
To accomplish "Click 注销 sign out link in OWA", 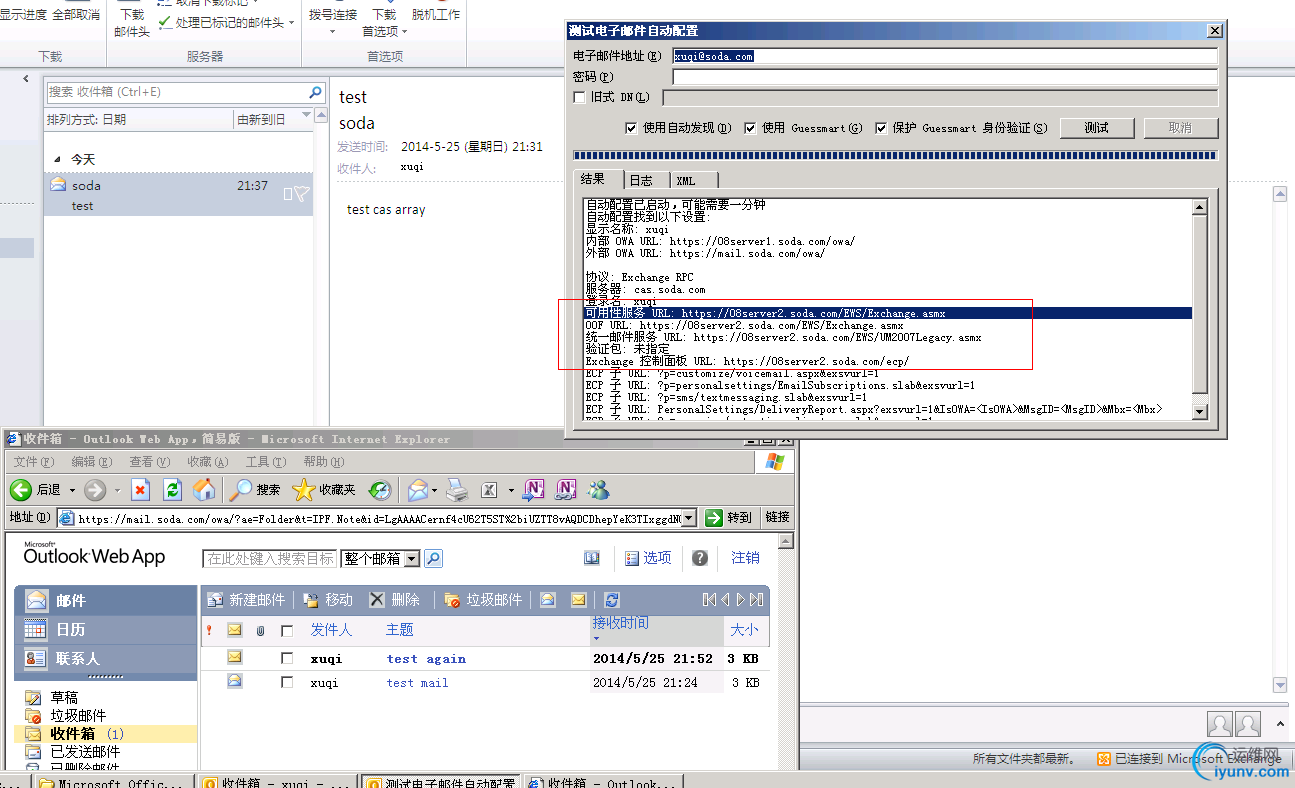I will point(745,558).
